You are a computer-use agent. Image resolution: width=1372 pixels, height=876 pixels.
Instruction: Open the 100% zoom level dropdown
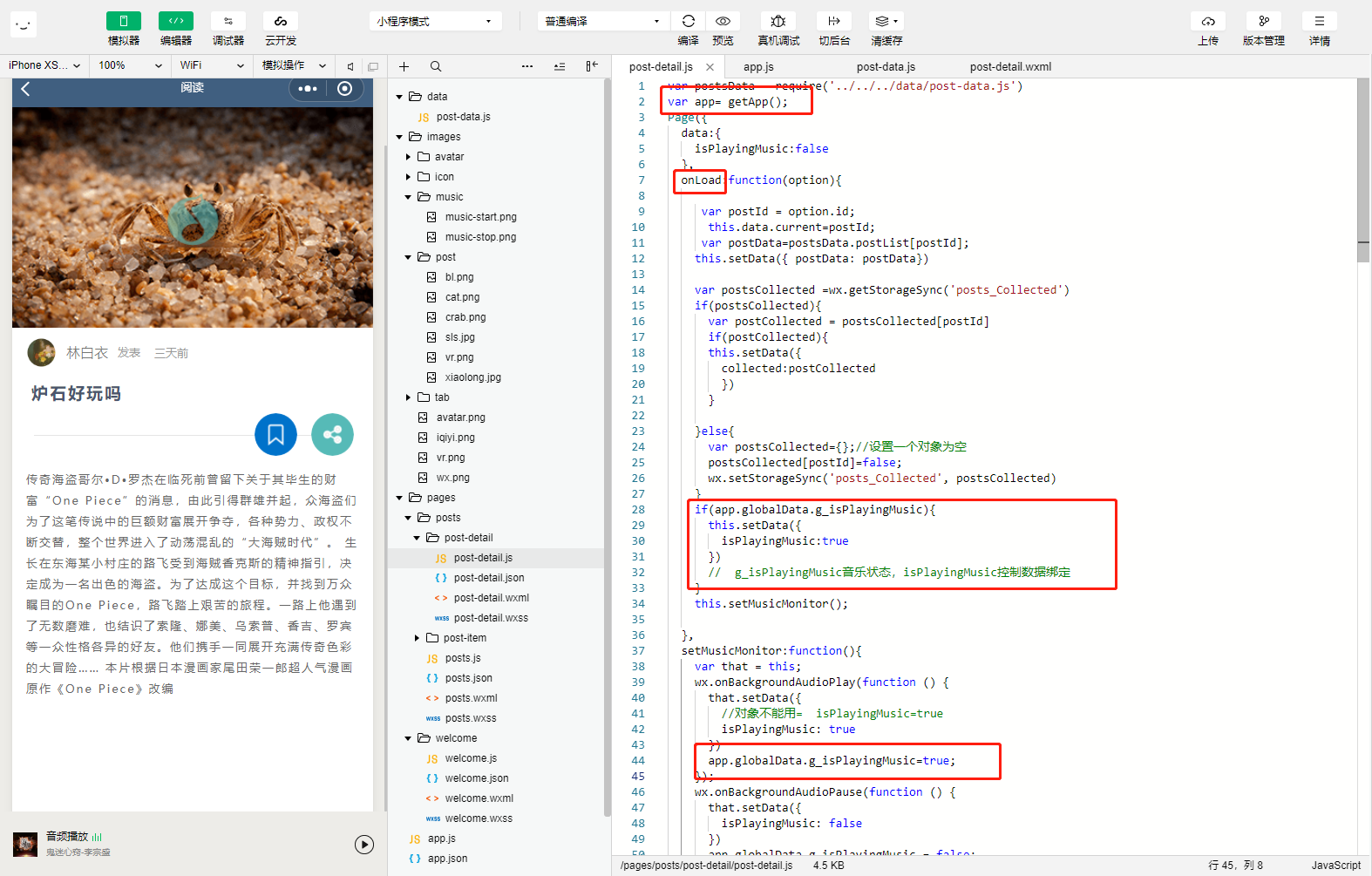click(x=130, y=65)
